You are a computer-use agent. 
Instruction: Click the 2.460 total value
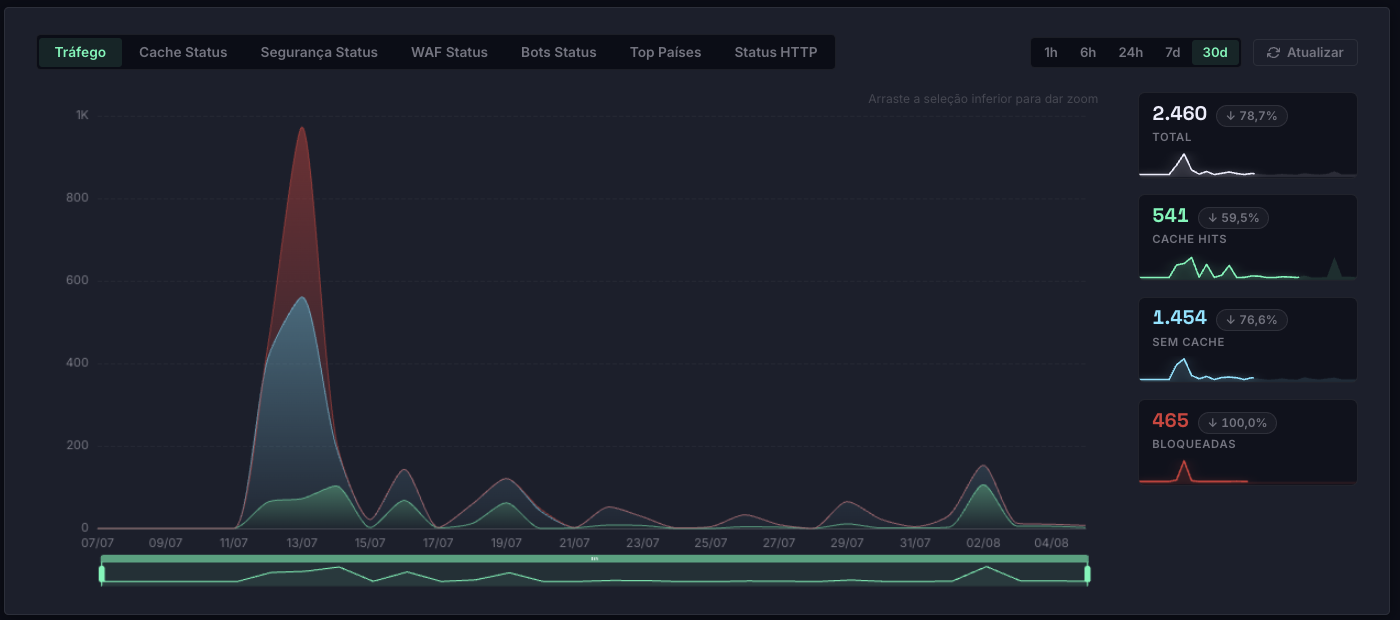point(1180,114)
